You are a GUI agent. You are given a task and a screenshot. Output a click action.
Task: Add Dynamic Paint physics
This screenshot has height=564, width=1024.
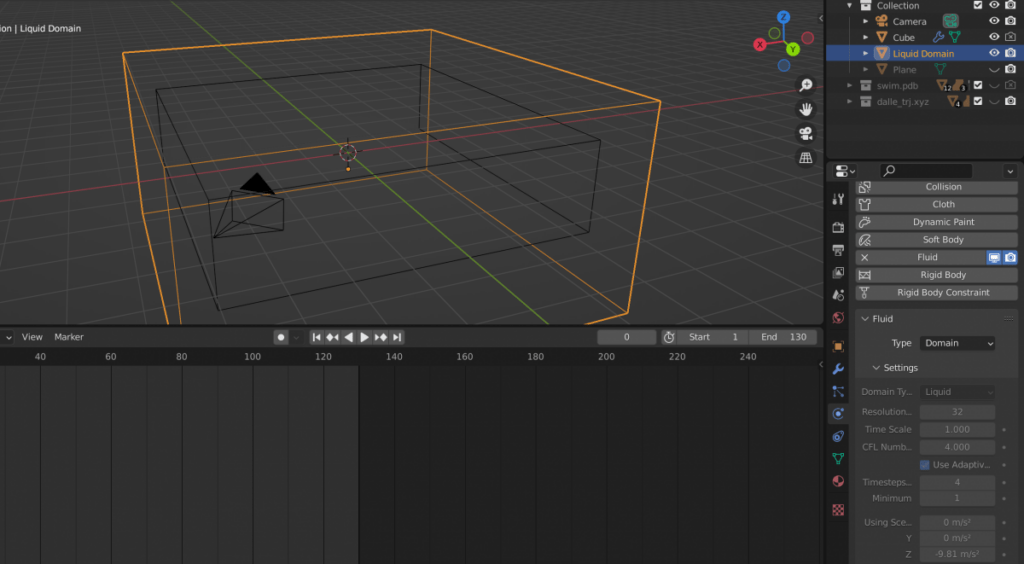click(x=936, y=222)
